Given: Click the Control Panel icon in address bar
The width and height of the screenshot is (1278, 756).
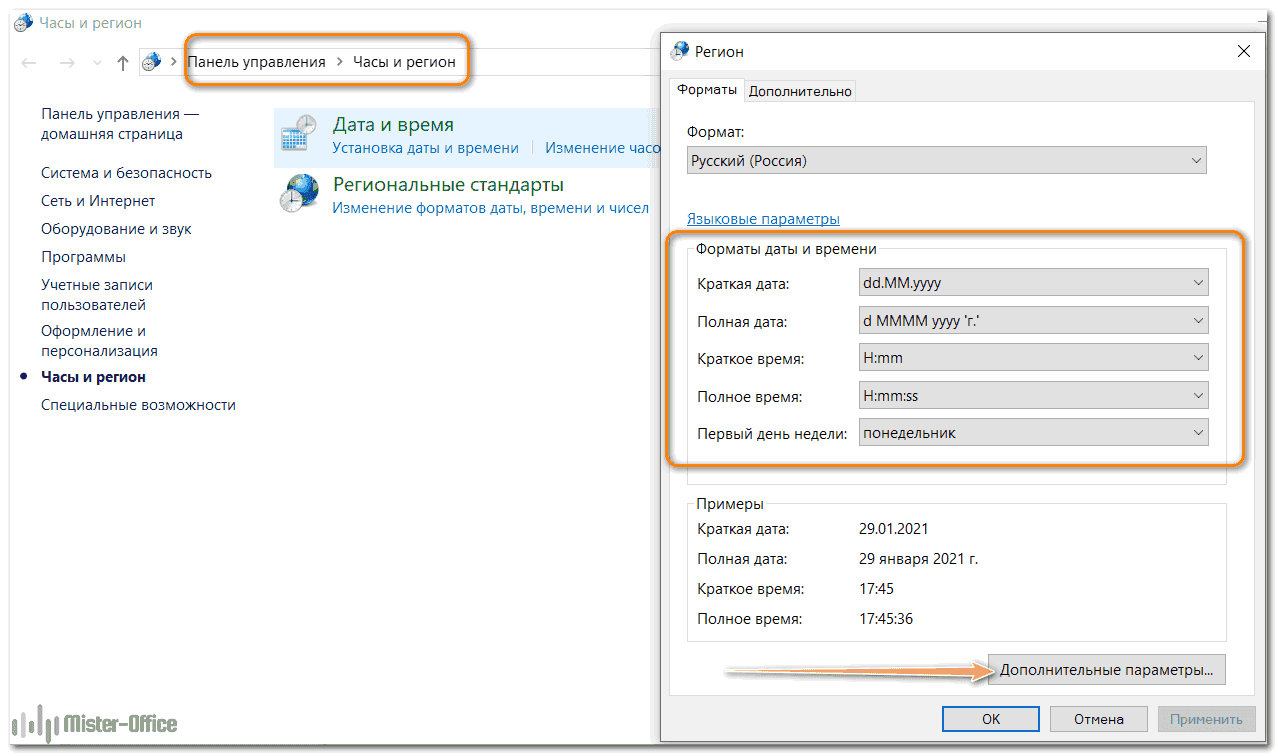Looking at the screenshot, I should click(151, 62).
